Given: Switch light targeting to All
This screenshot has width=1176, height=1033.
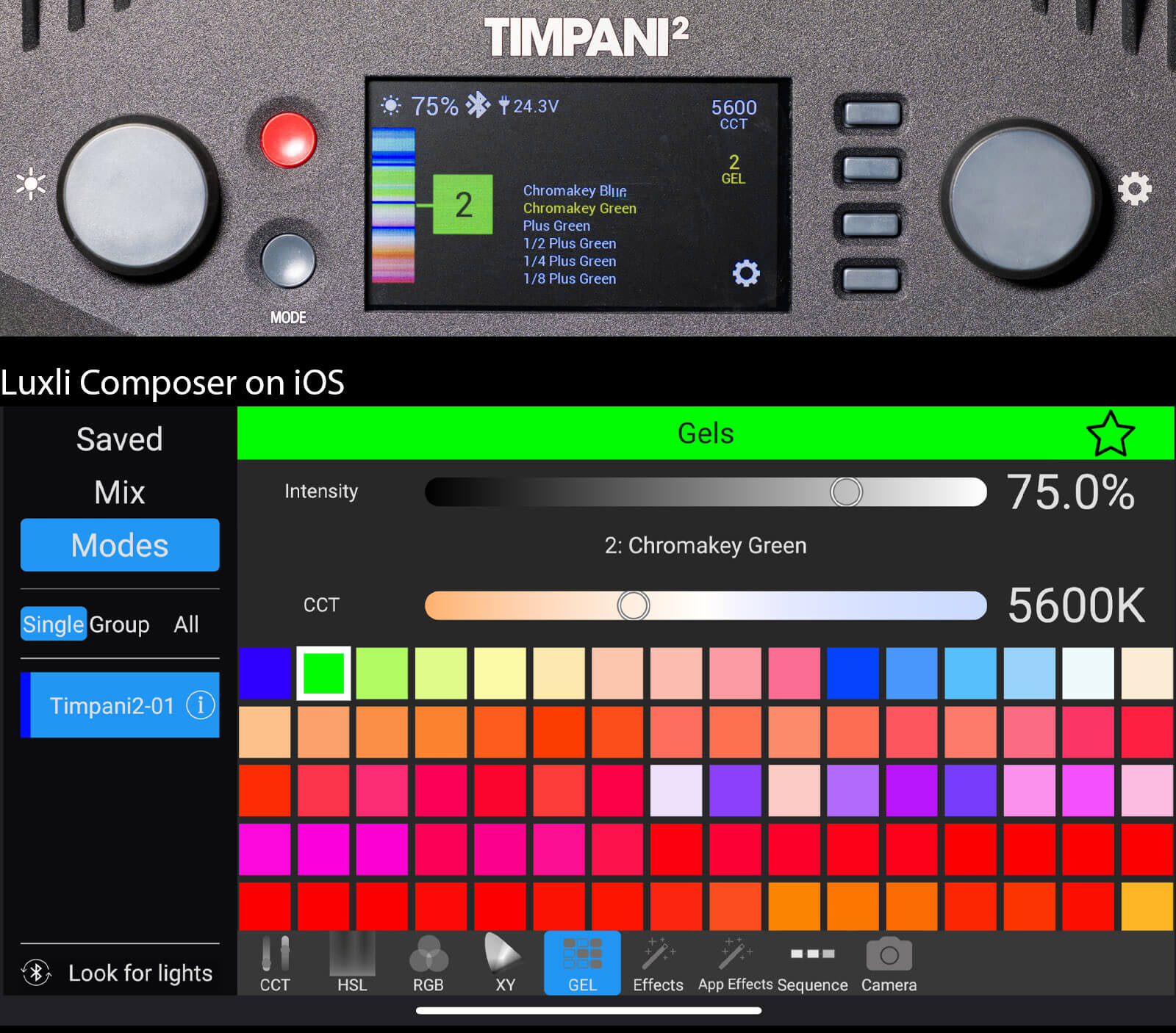Looking at the screenshot, I should (186, 625).
